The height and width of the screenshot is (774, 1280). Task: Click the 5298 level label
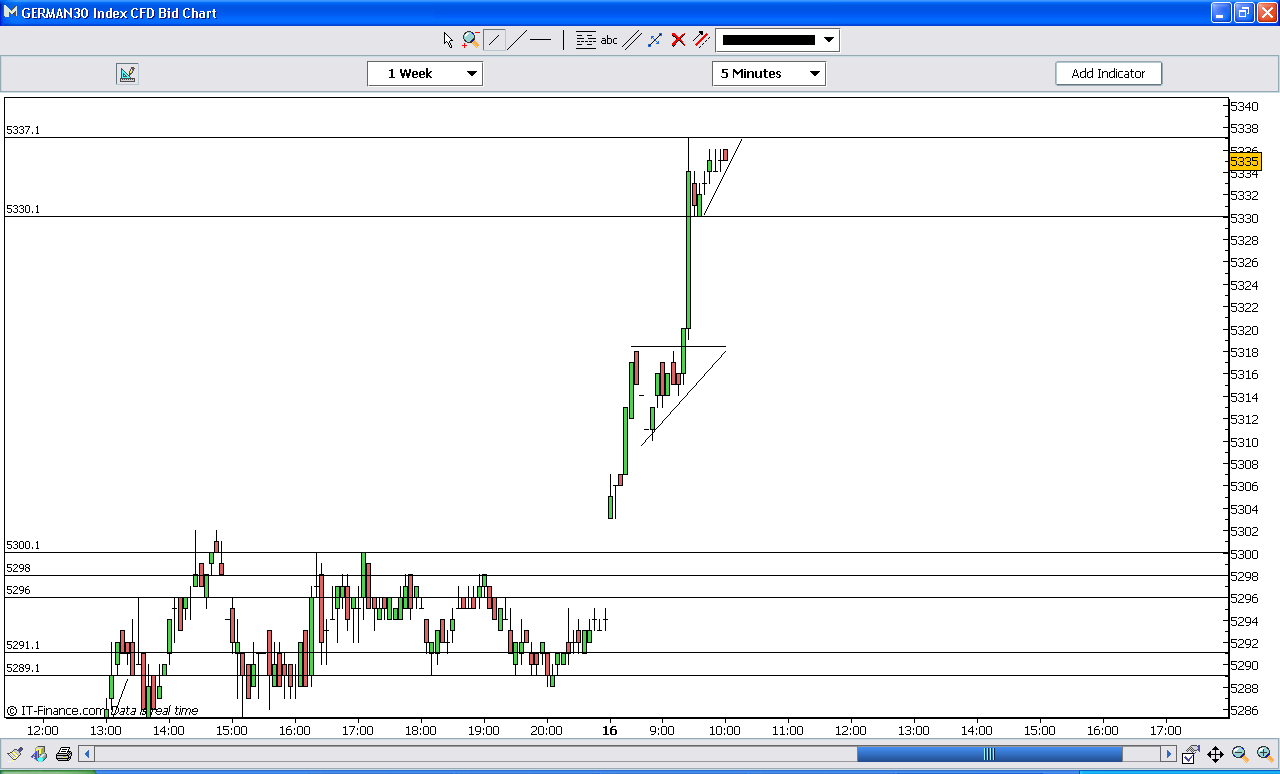pyautogui.click(x=18, y=568)
